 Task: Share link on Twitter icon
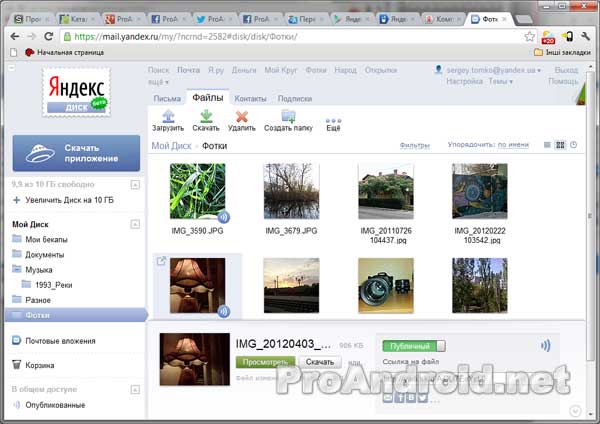coord(422,398)
